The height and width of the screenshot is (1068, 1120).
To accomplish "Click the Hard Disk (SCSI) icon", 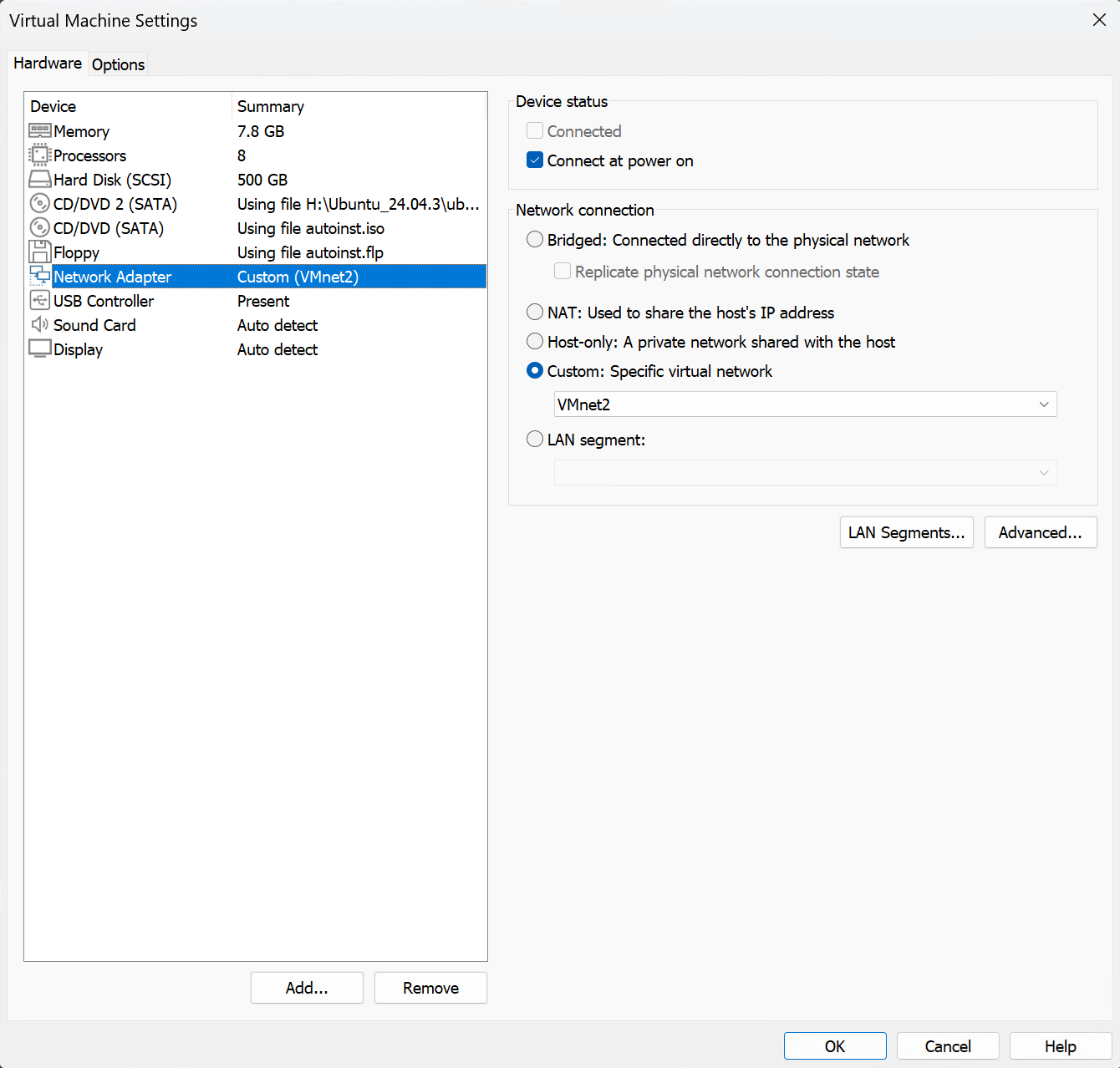I will click(x=39, y=180).
